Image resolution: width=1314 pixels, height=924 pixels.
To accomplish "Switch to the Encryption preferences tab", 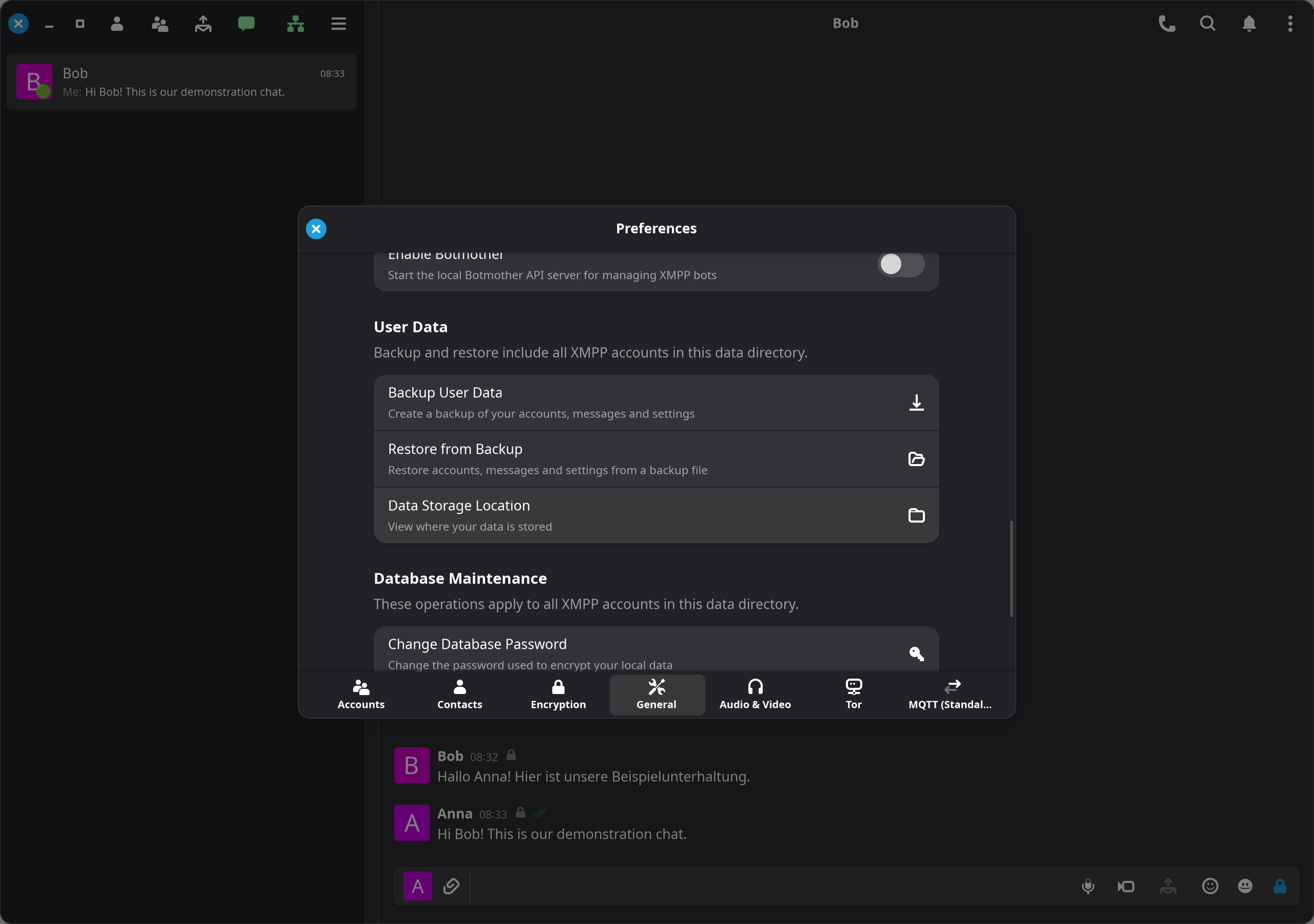I will click(558, 695).
